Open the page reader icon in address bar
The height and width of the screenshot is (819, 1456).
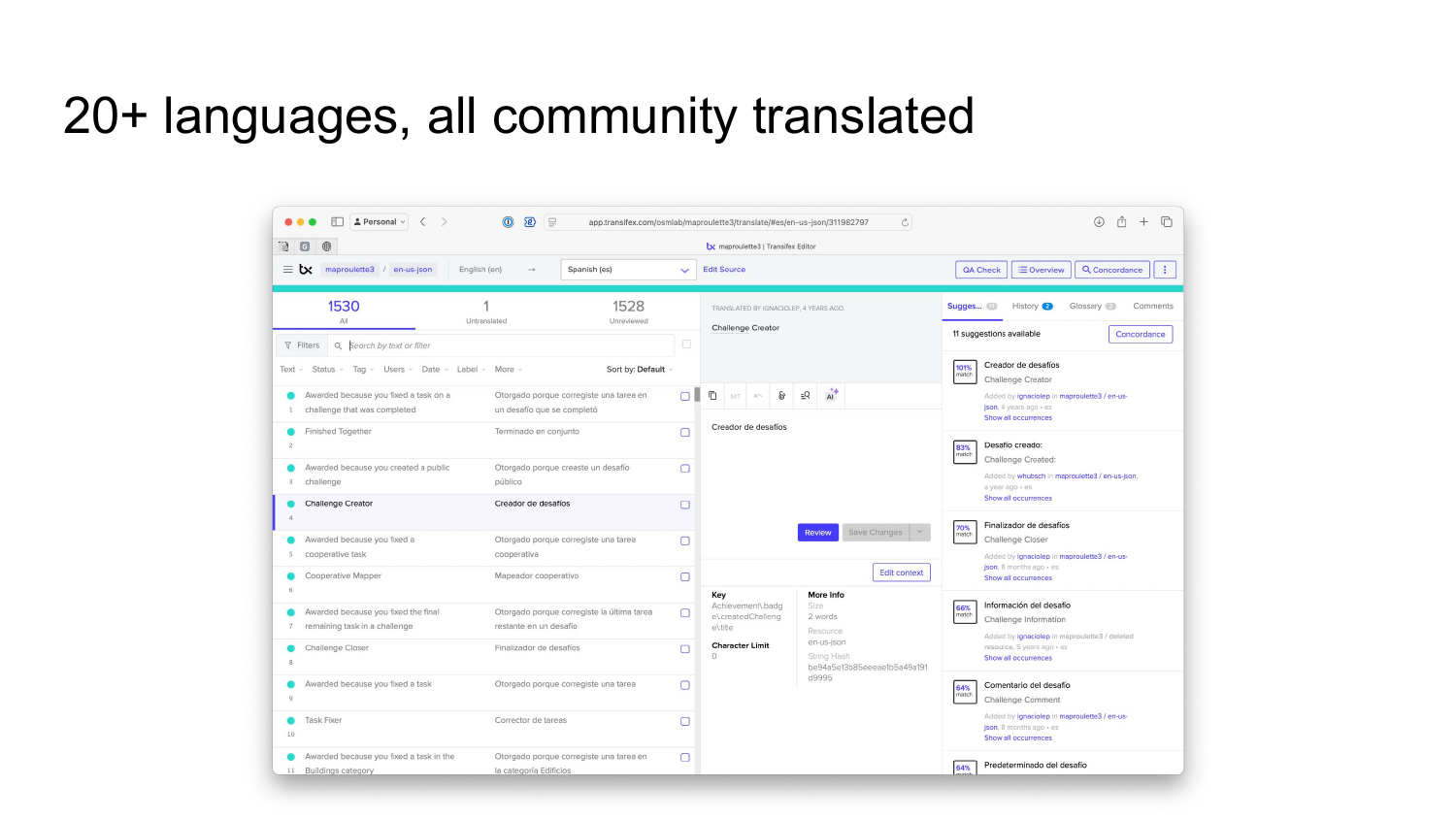[552, 222]
